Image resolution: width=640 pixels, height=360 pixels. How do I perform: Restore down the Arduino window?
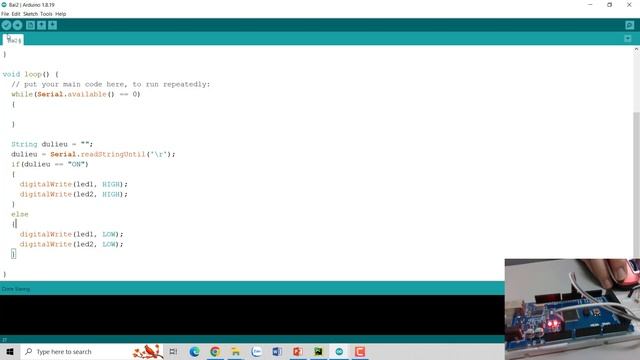point(609,5)
